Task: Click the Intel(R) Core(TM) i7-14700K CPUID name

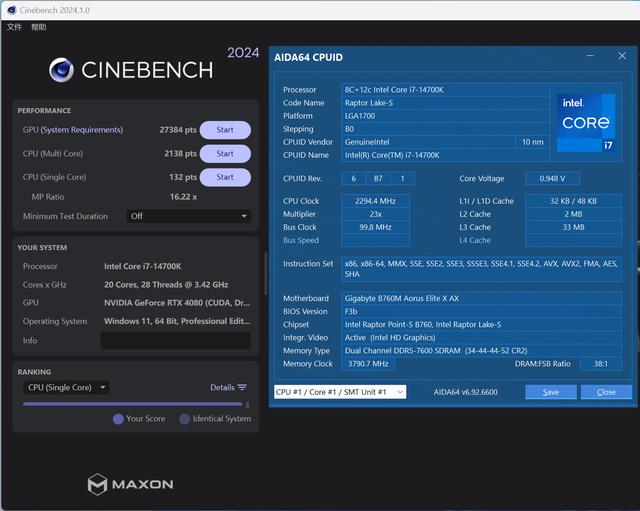Action: point(445,155)
